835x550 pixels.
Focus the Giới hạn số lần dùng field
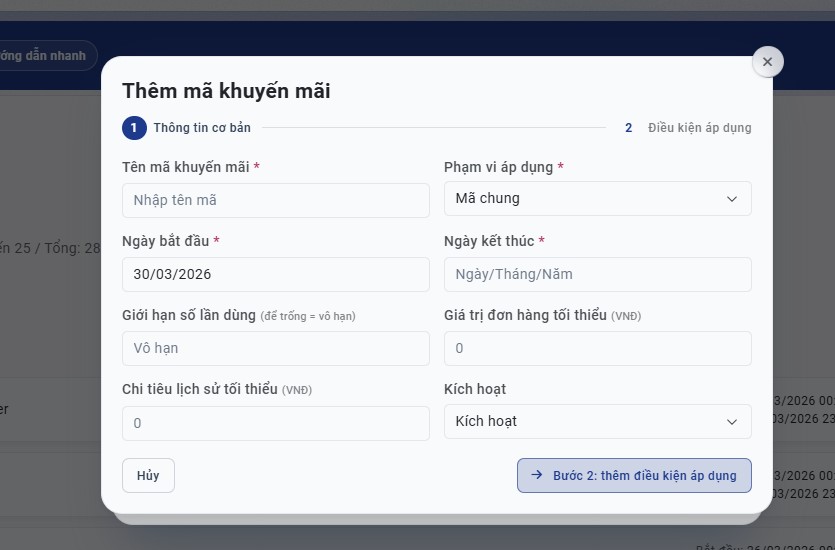[x=276, y=348]
